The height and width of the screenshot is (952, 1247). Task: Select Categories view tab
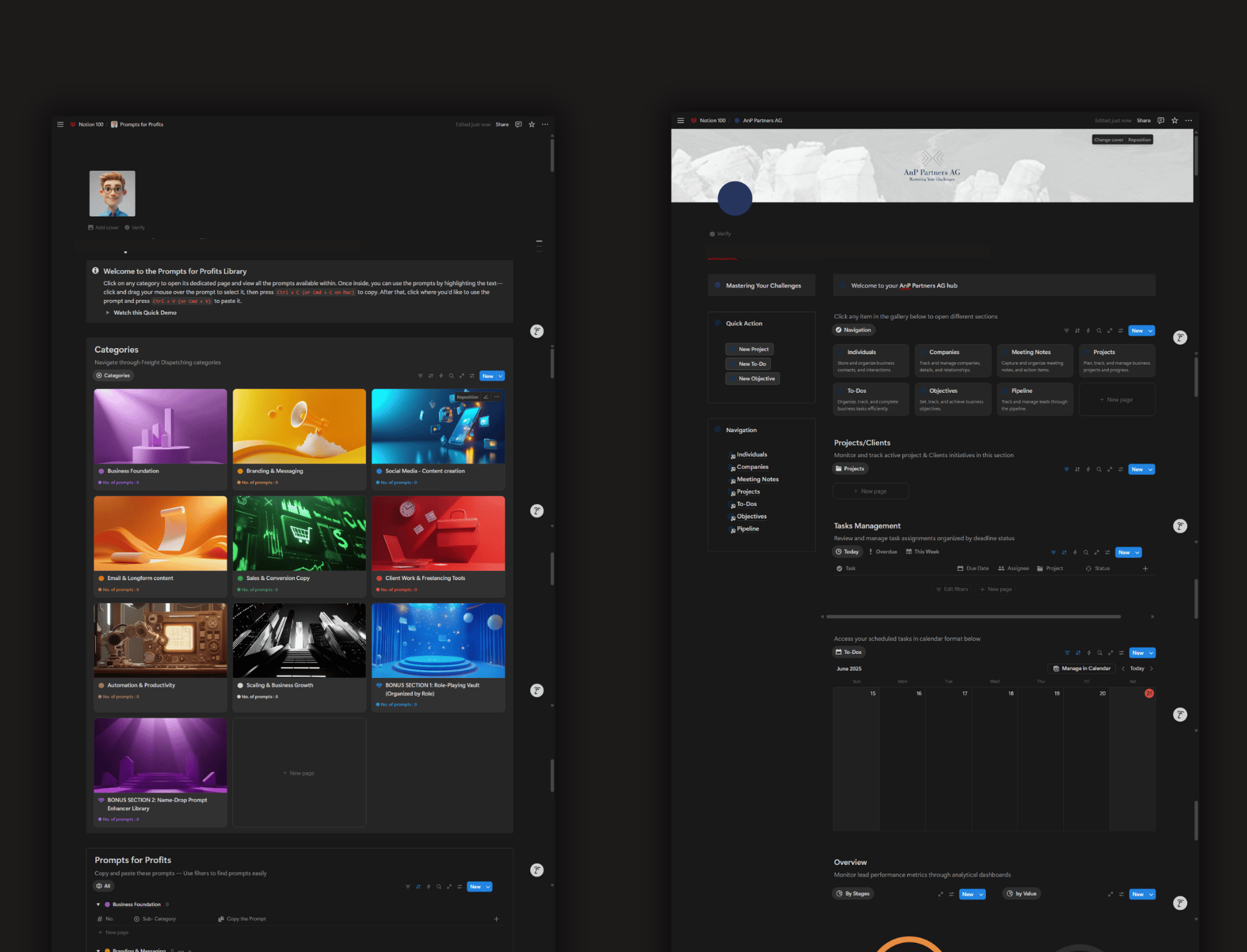coord(113,375)
